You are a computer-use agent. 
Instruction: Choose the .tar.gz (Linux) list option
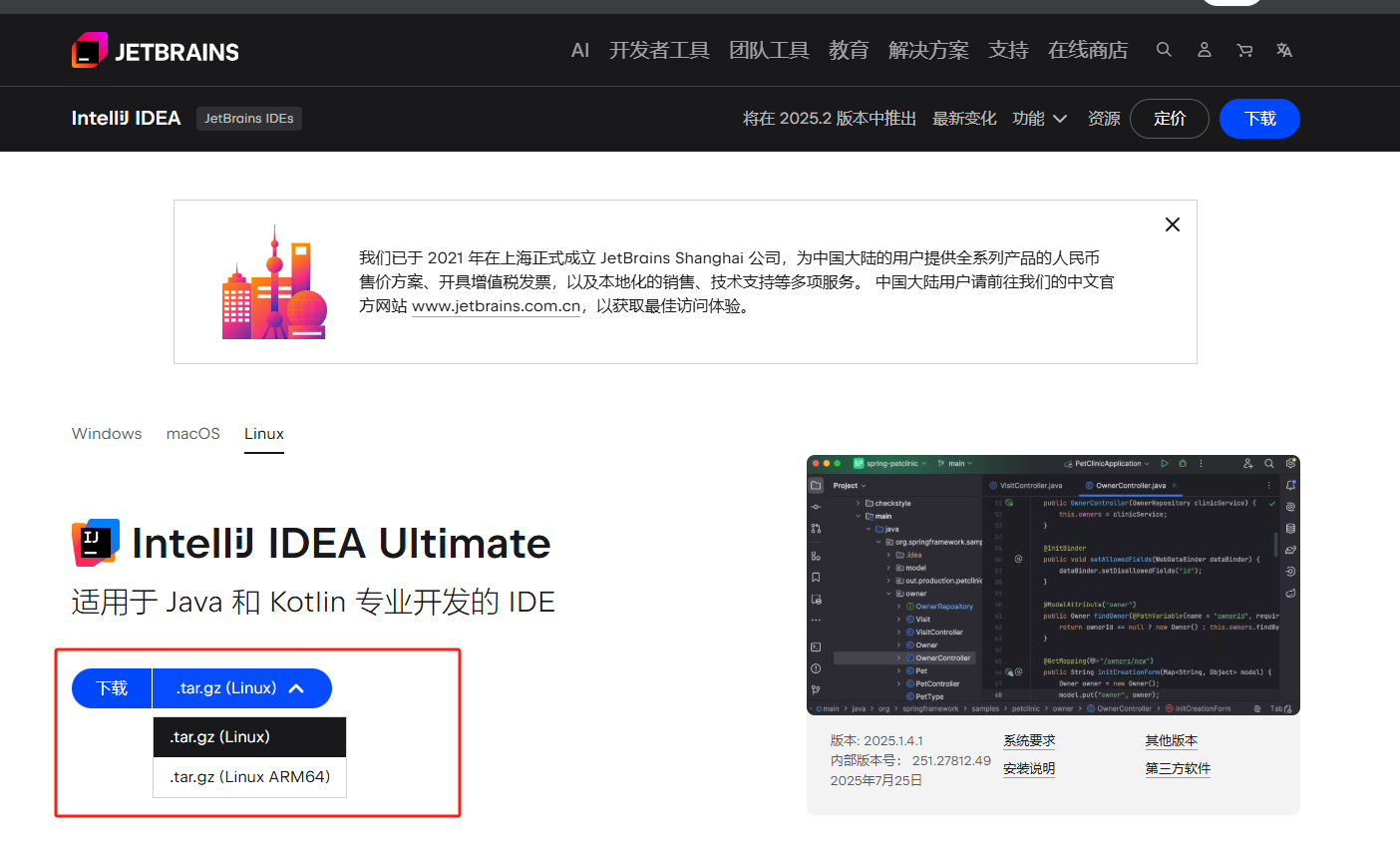[x=249, y=737]
